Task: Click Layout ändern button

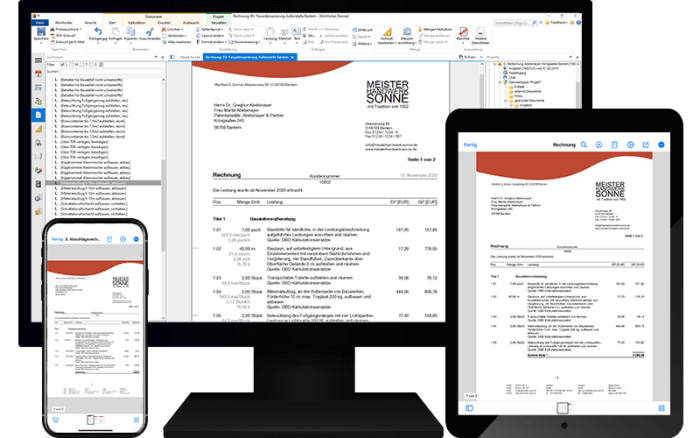Action: 210,36
